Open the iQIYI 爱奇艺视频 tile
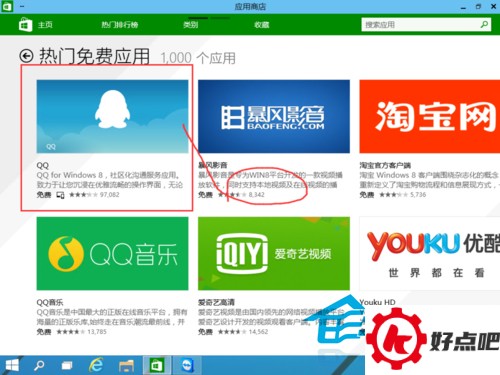 pyautogui.click(x=274, y=253)
